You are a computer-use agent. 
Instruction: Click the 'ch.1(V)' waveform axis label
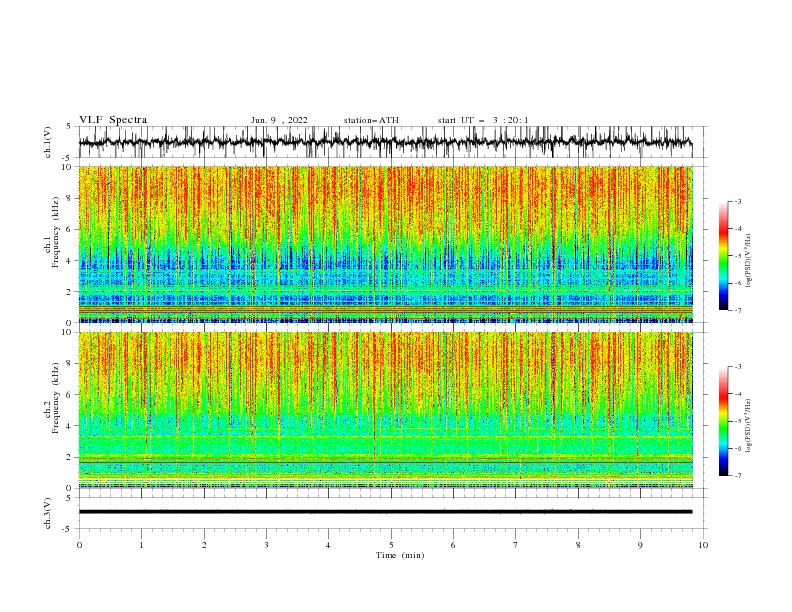pos(48,142)
